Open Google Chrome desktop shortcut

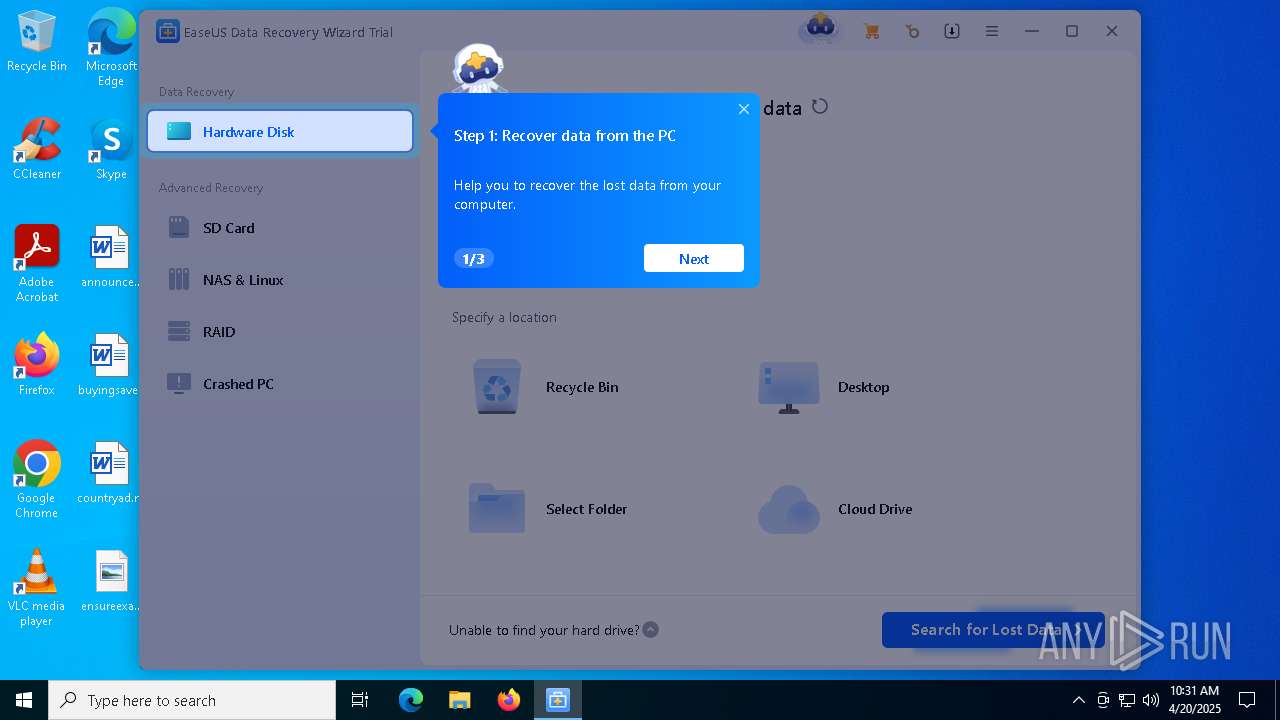pos(37,480)
